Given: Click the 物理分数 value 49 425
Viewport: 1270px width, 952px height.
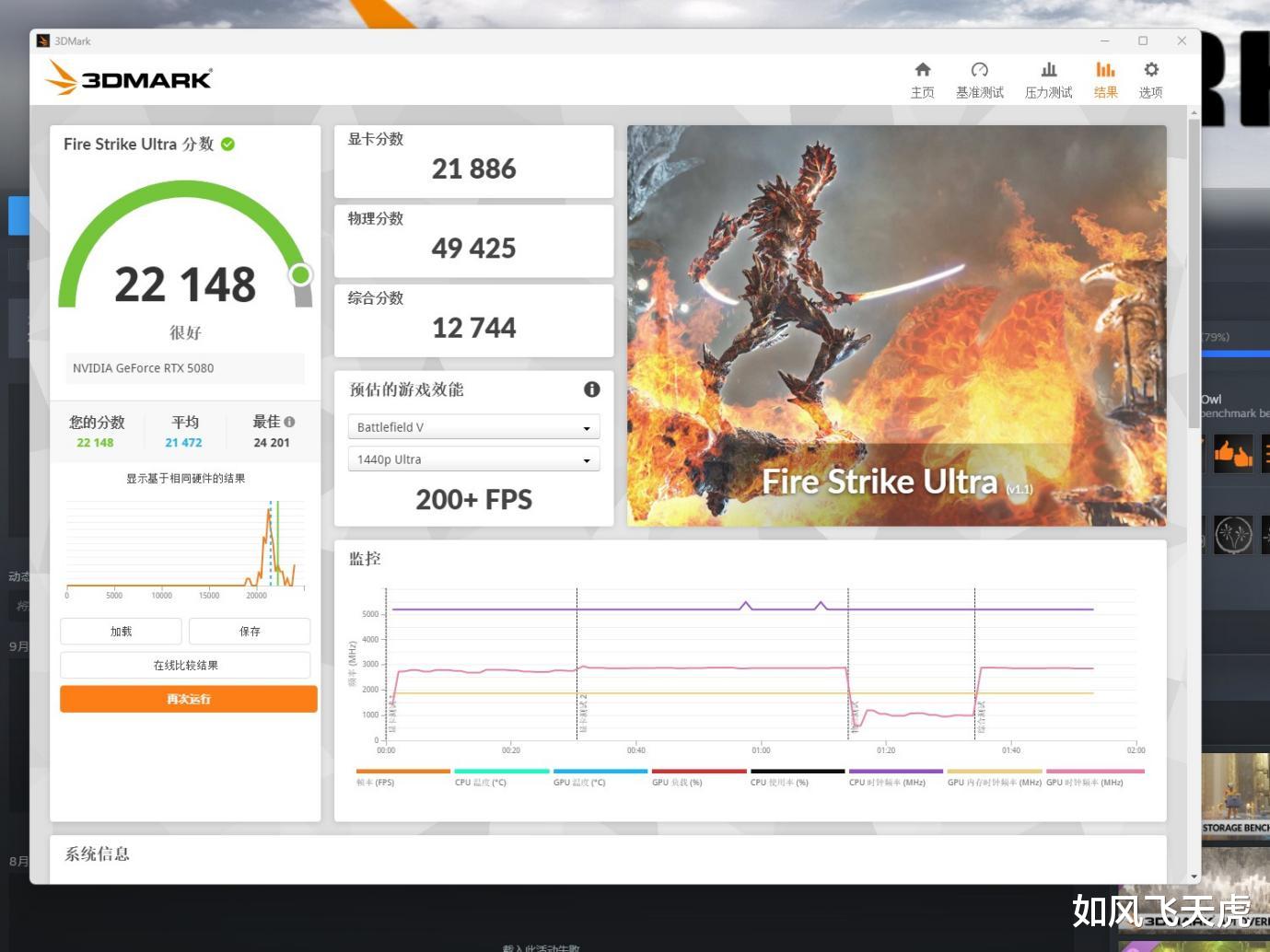Looking at the screenshot, I should point(473,248).
